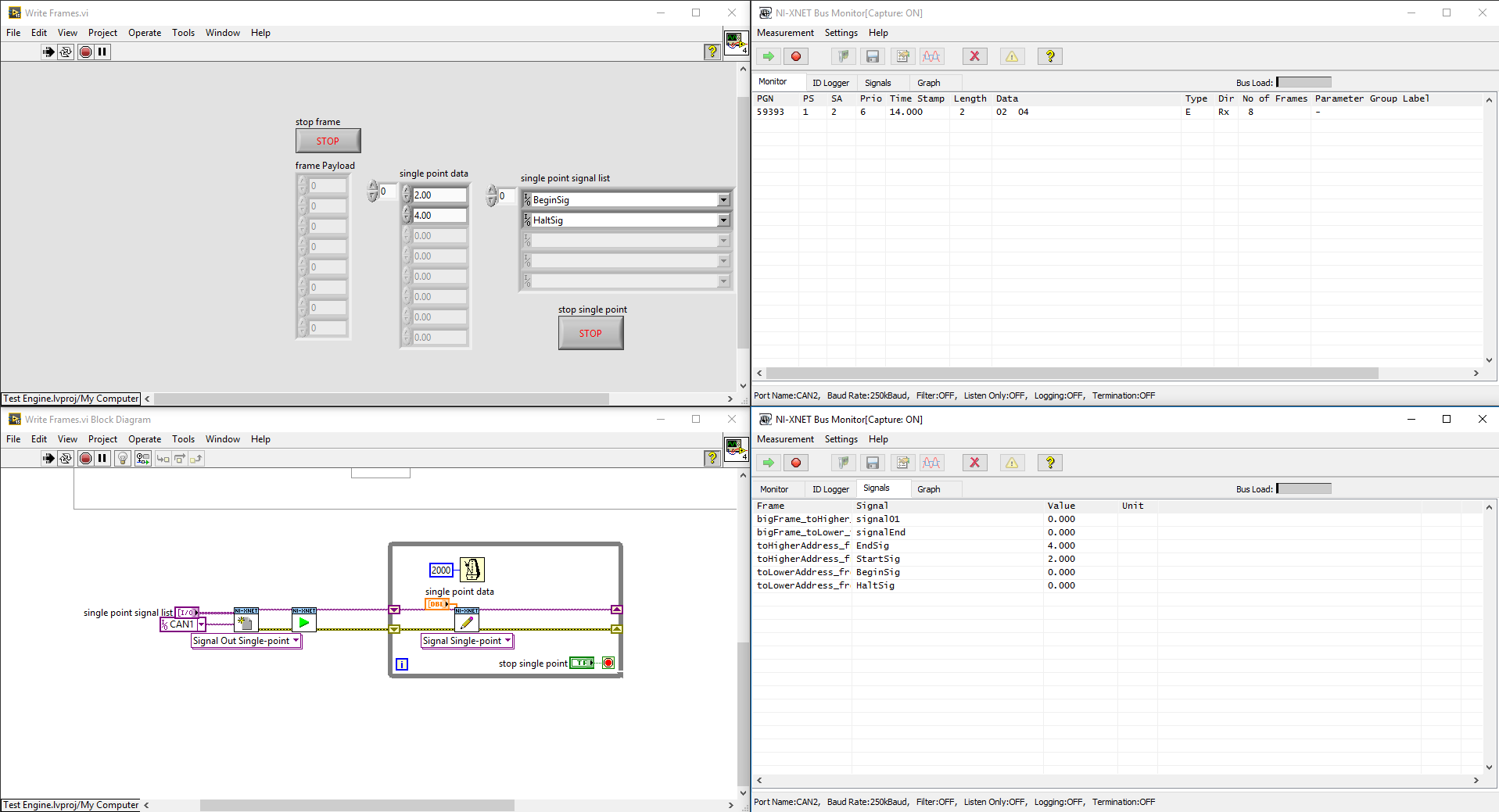Open BeginSig signal dropdown
This screenshot has height=812, width=1499.
coord(723,200)
